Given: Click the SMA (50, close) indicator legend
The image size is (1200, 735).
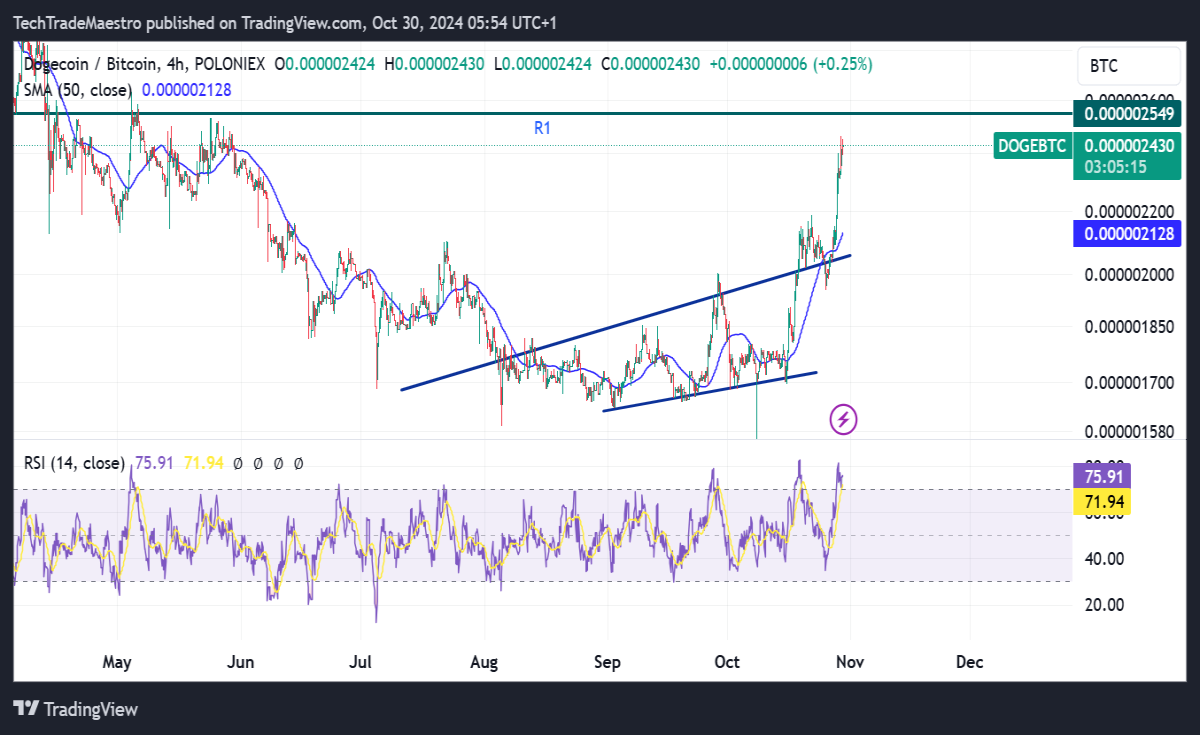Looking at the screenshot, I should [78, 90].
